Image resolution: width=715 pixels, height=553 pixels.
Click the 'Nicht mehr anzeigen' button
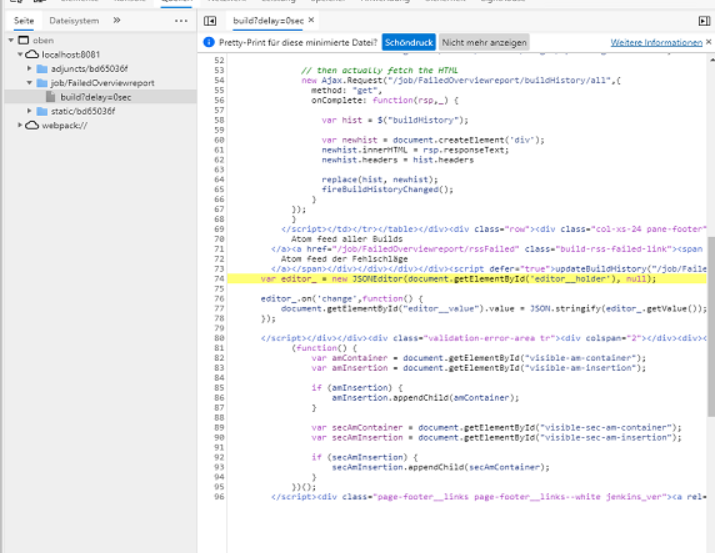484,42
